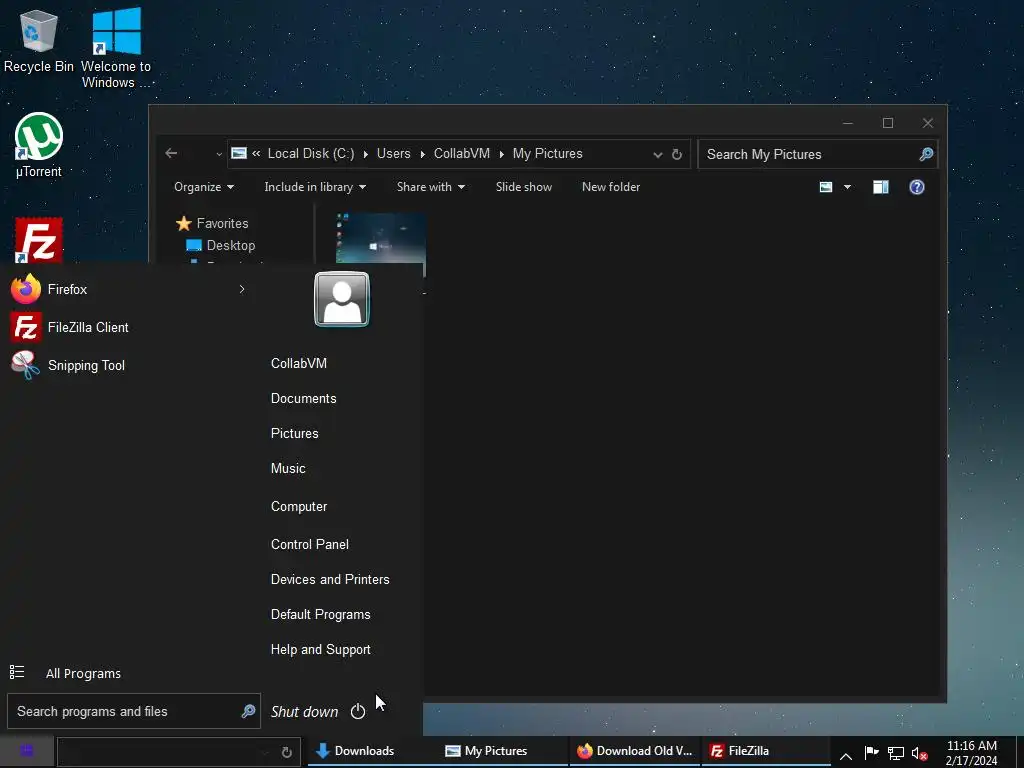The height and width of the screenshot is (768, 1024).
Task: Click the power icon beside Shut down
Action: click(358, 711)
